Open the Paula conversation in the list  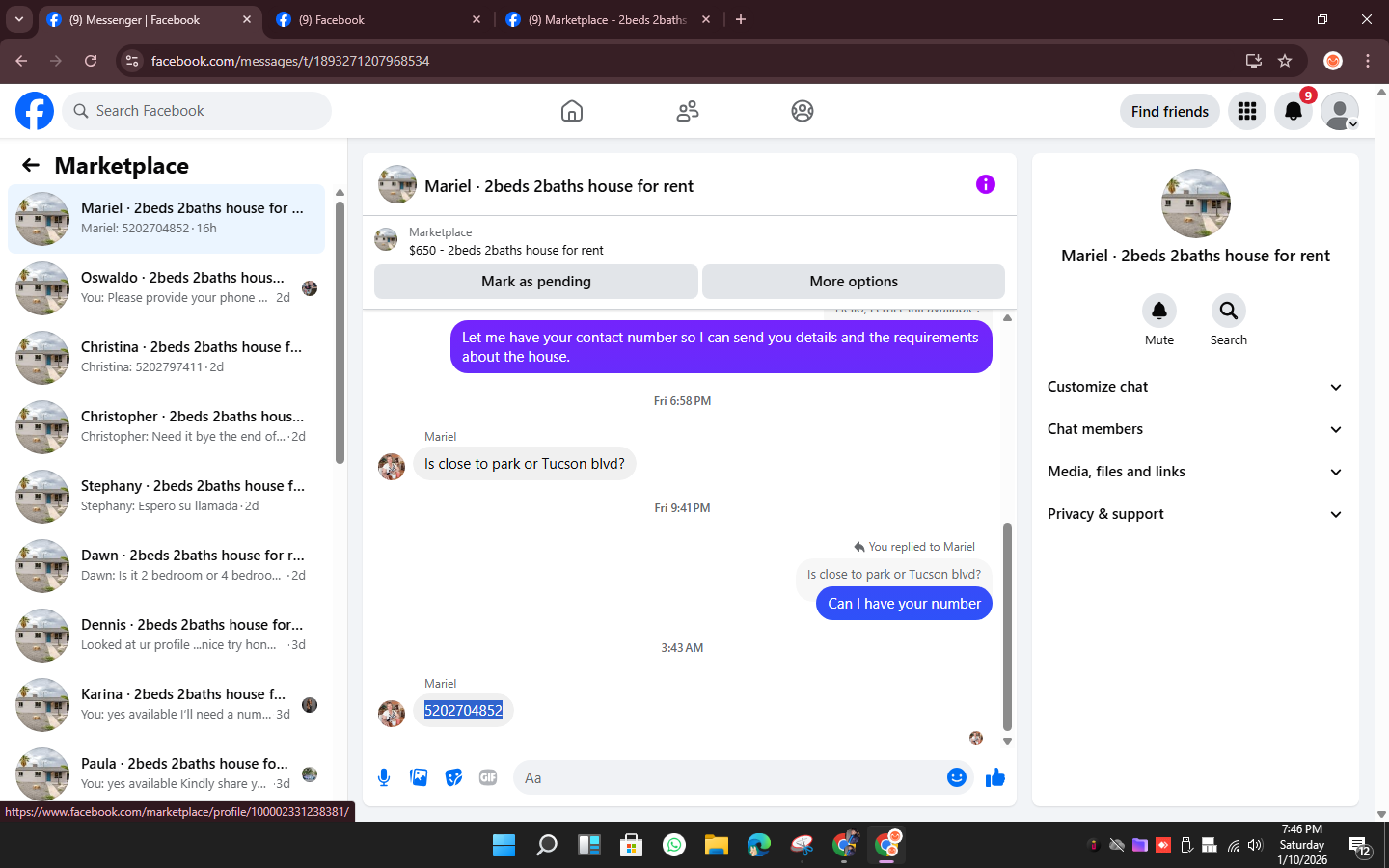(166, 772)
